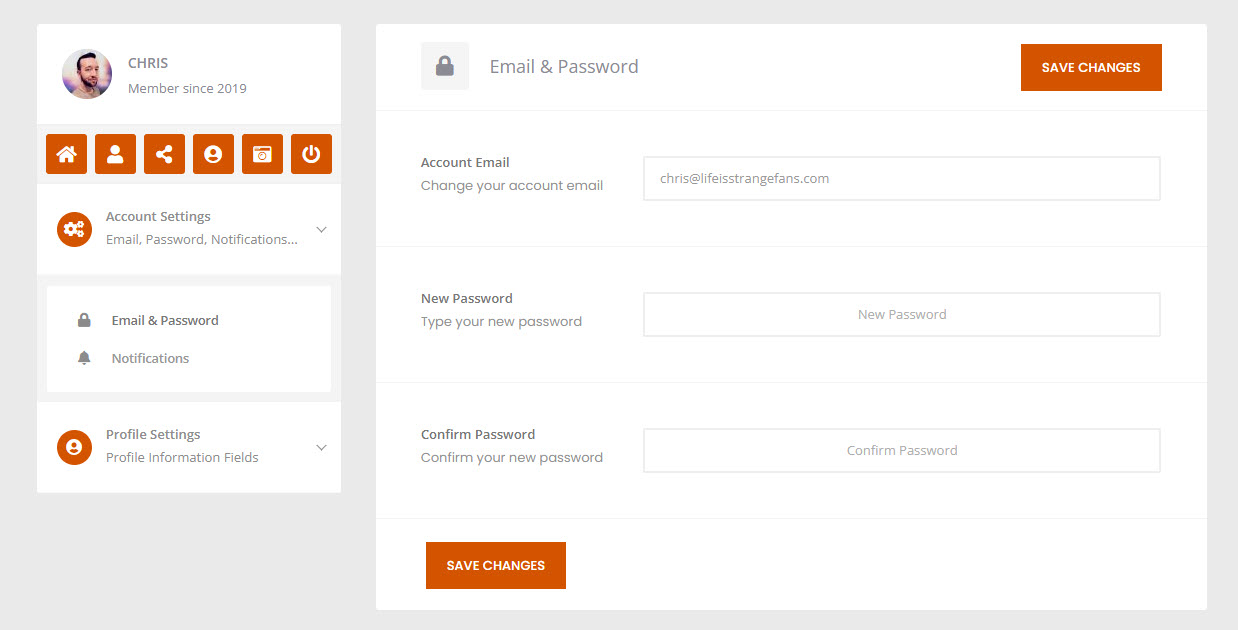Open the orange window icon button

pos(262,154)
